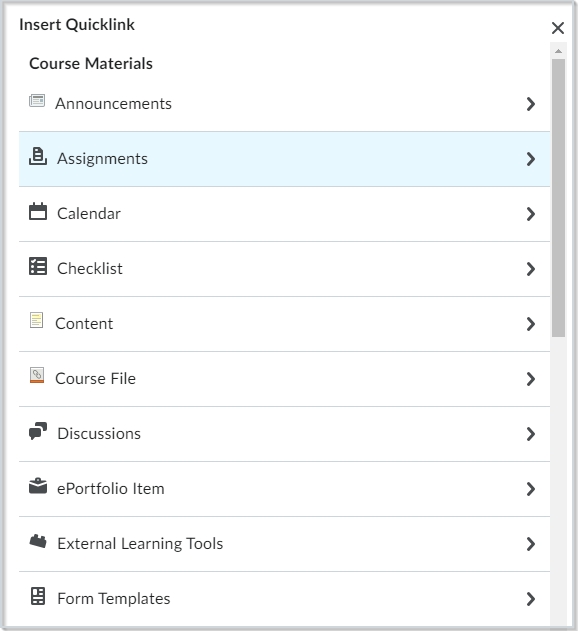
Task: Click the External Learning Tools brick icon
Action: pos(38,541)
